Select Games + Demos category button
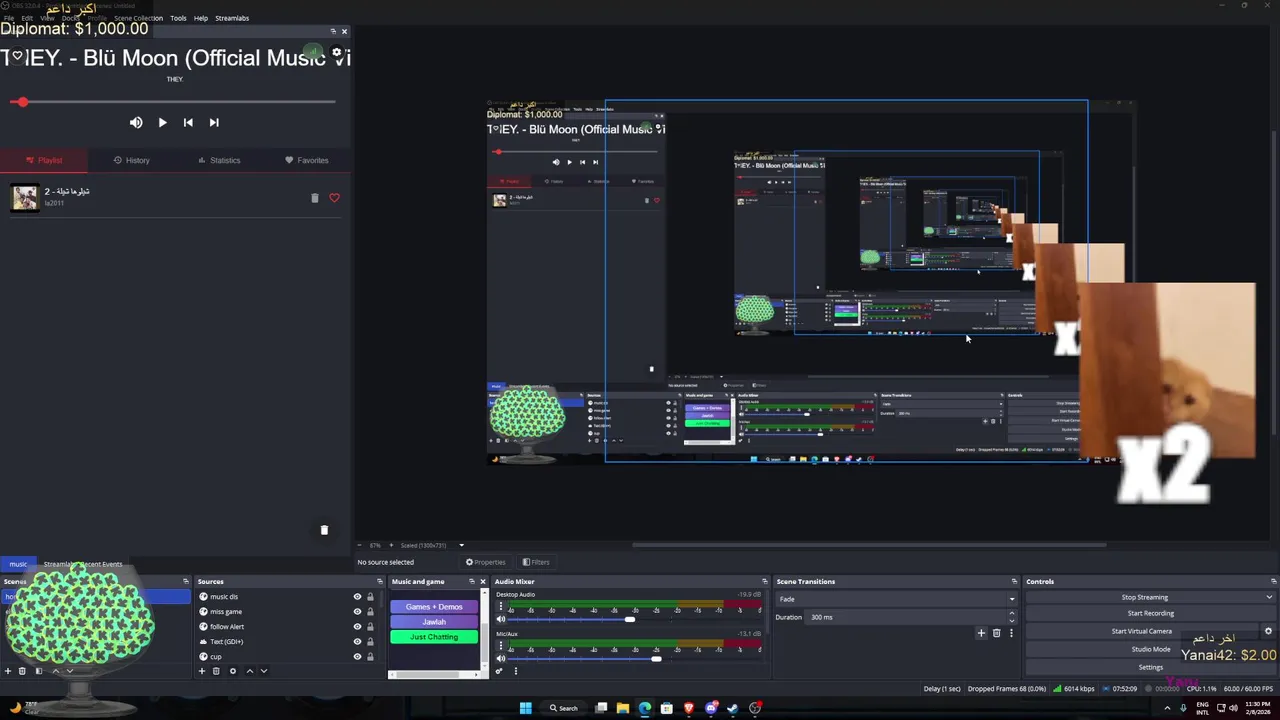 (434, 607)
